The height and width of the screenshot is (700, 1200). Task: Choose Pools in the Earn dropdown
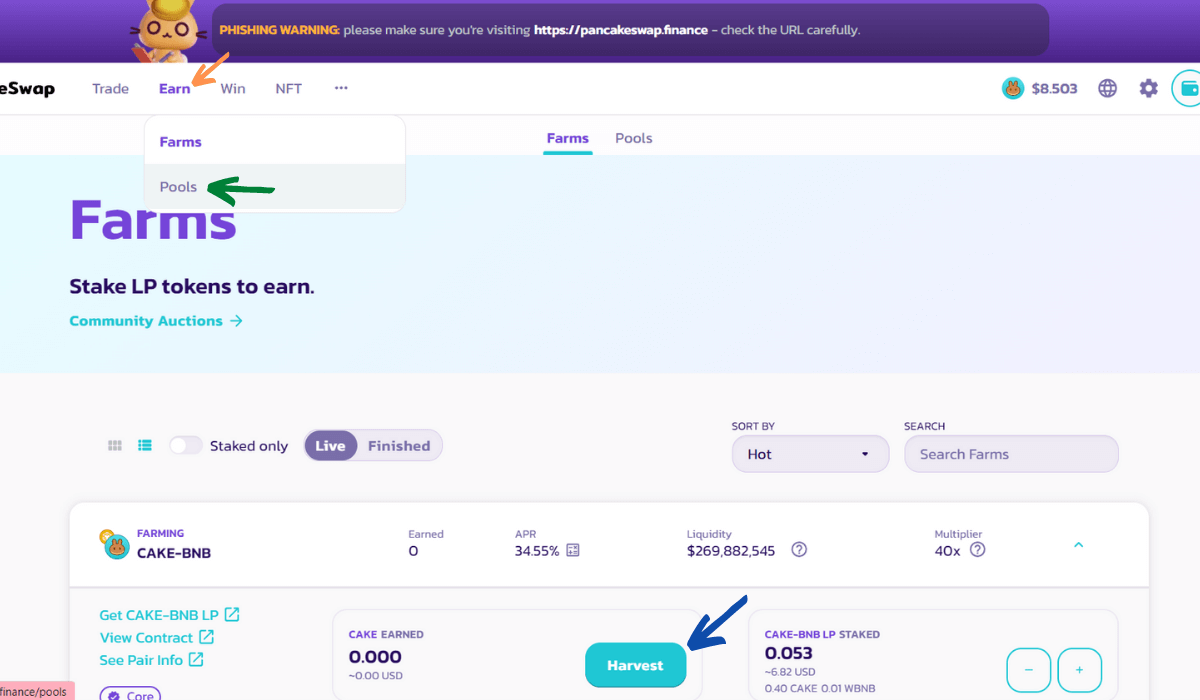(275, 187)
